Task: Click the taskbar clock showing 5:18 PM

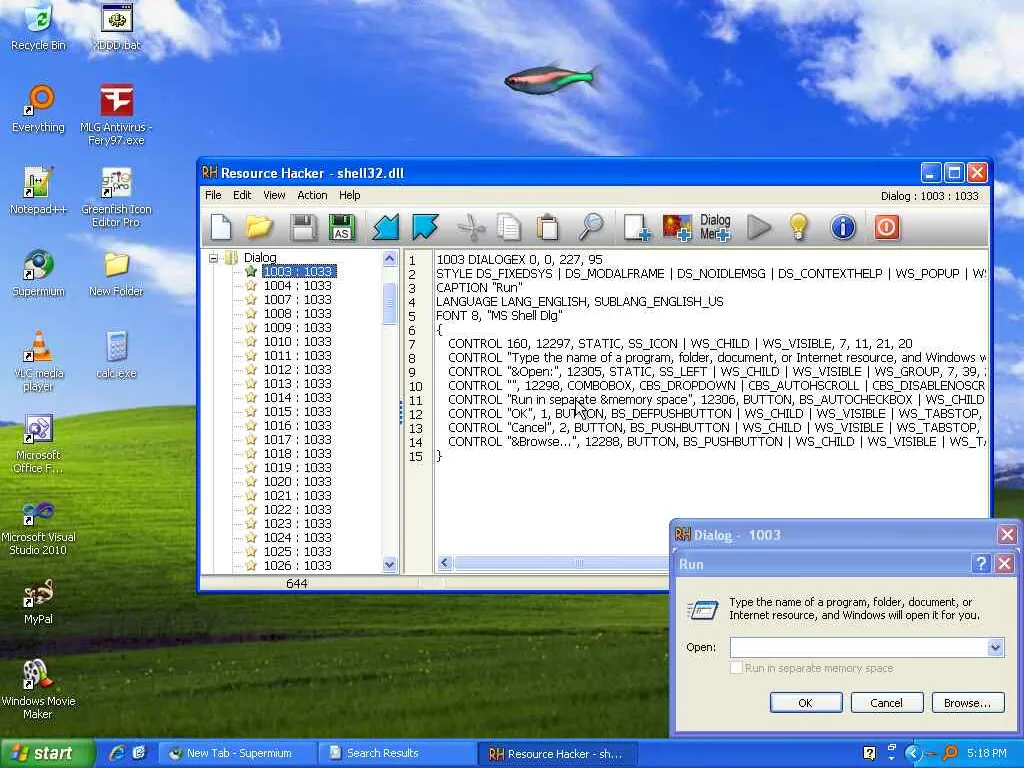Action: pos(987,754)
